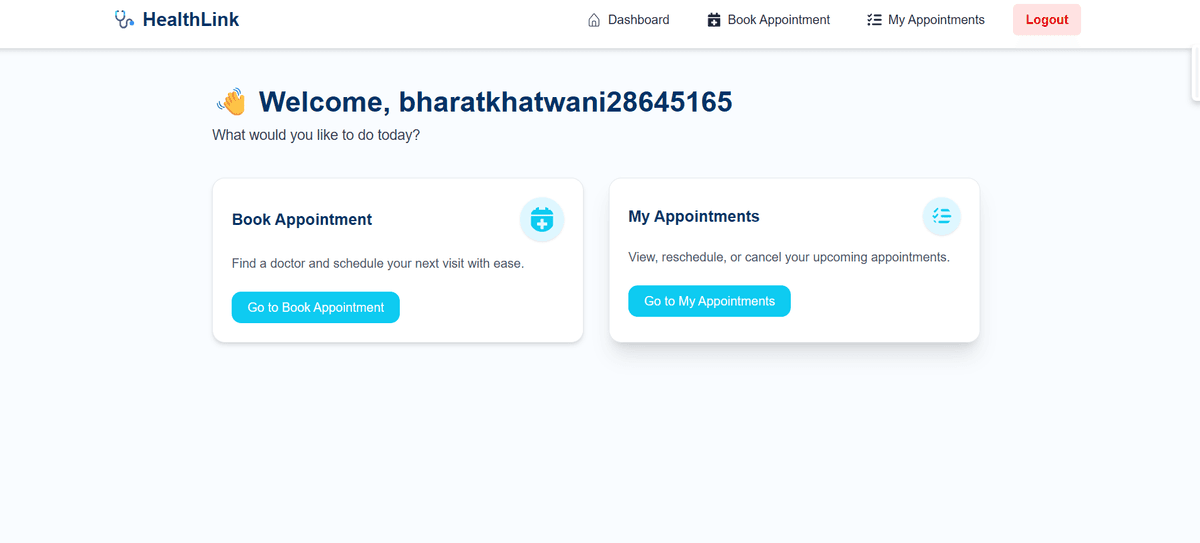Screen dimensions: 1200x543
Task: Open the Dashboard navigation item
Action: click(x=628, y=20)
